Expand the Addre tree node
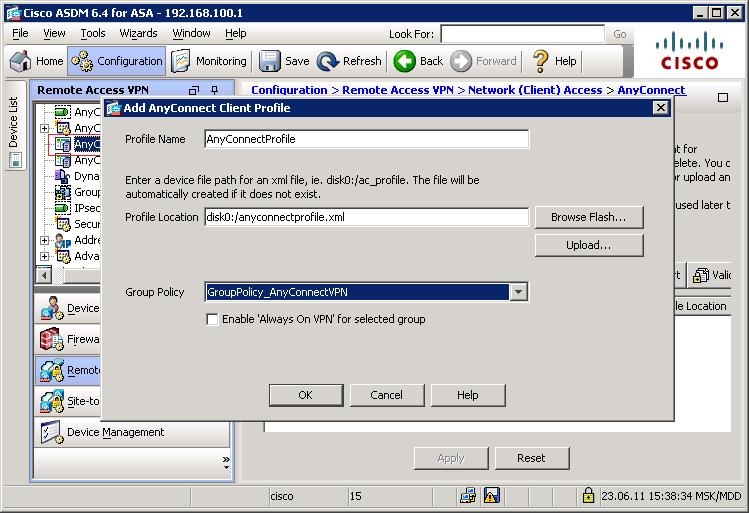The height and width of the screenshot is (513, 749). [44, 240]
